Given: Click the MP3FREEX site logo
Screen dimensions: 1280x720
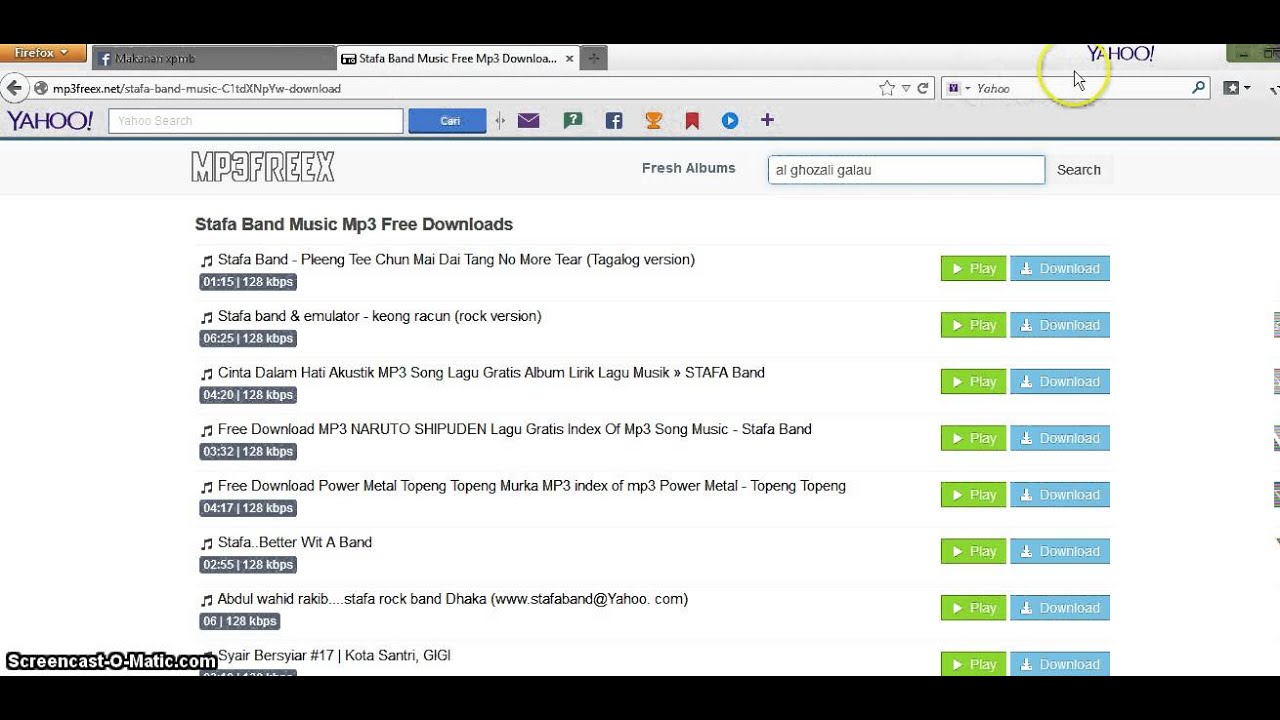Looking at the screenshot, I should click(x=263, y=167).
